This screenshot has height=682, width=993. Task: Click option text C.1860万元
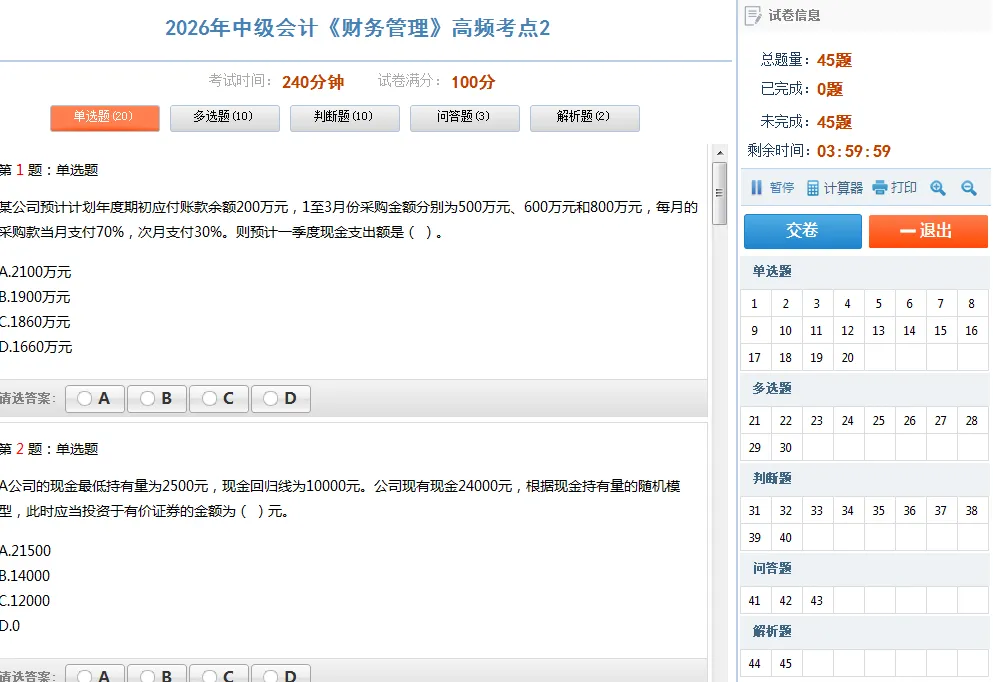coord(35,322)
